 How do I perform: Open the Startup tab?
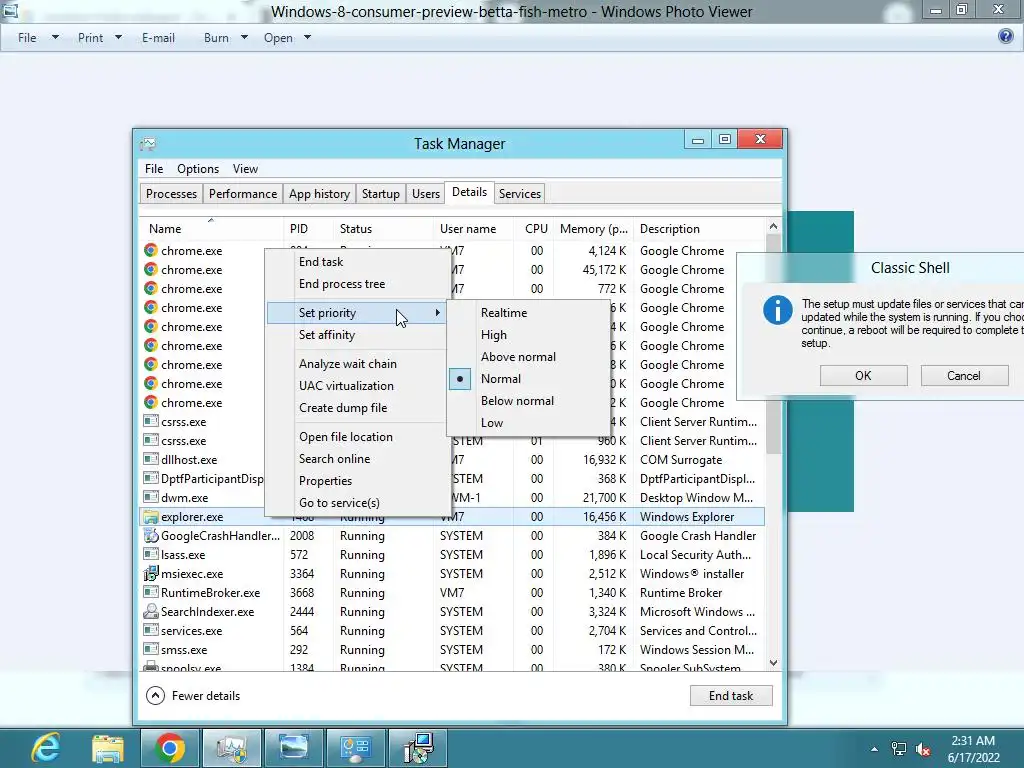(381, 194)
